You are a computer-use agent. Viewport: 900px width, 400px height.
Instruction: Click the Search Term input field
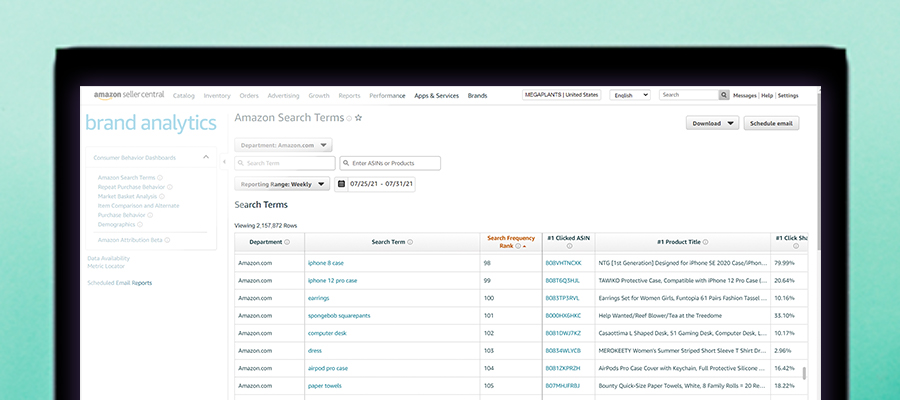pos(285,163)
